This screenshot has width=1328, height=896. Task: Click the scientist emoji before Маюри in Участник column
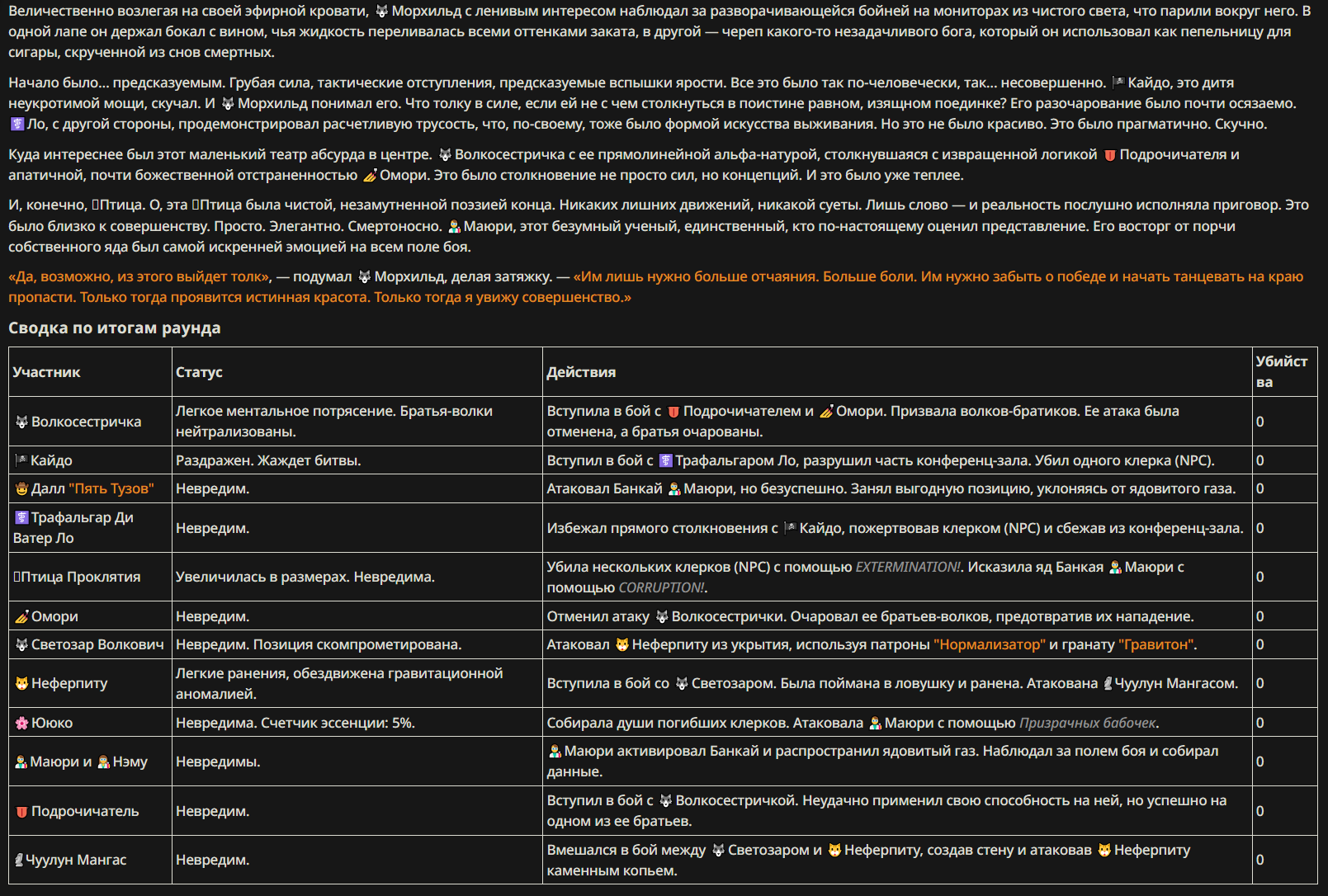coord(21,762)
